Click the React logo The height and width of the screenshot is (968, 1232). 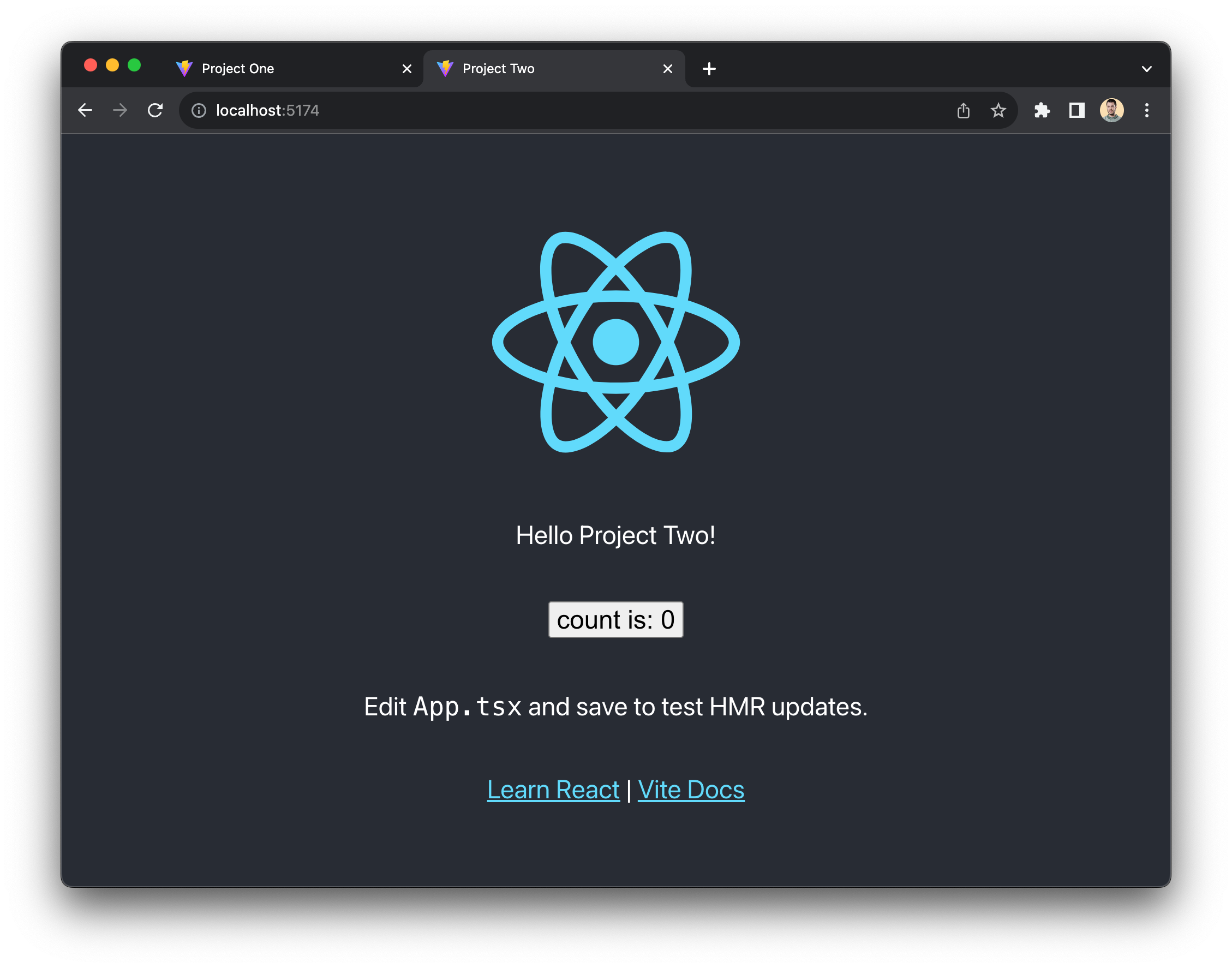(615, 342)
